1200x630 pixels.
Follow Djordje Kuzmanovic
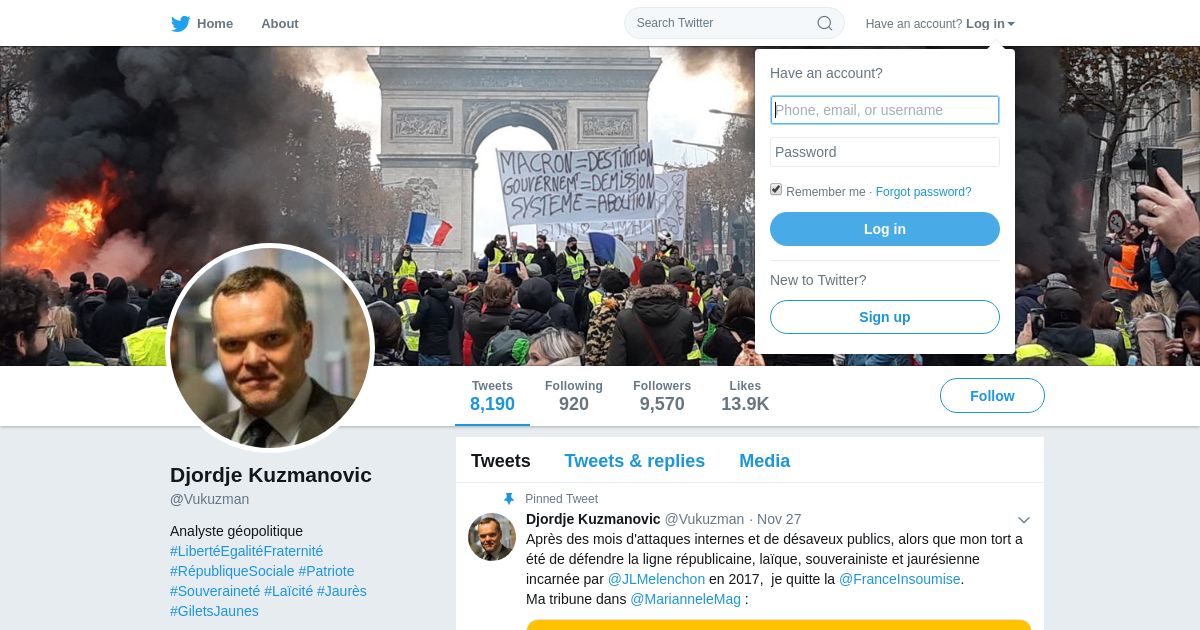point(992,396)
